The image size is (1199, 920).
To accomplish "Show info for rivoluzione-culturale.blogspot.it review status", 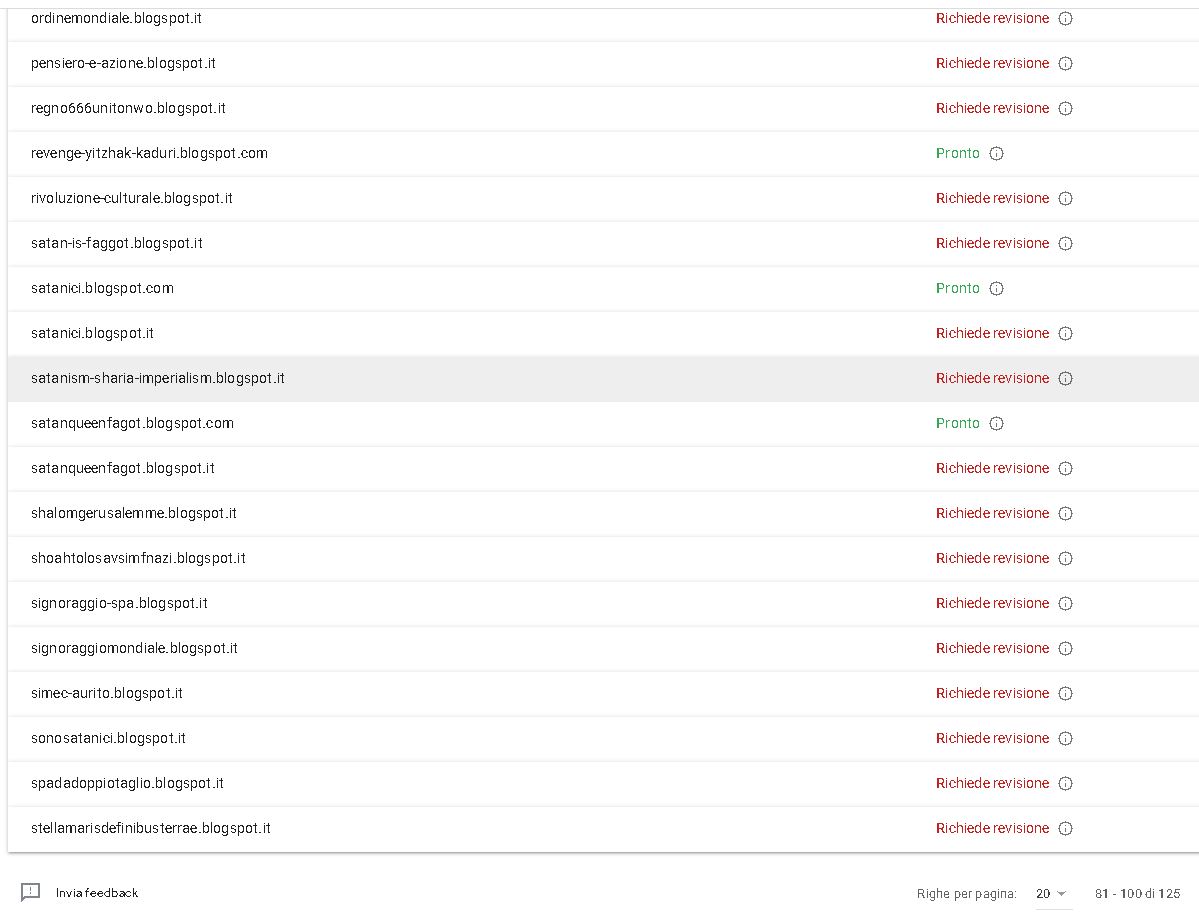I will [1065, 198].
